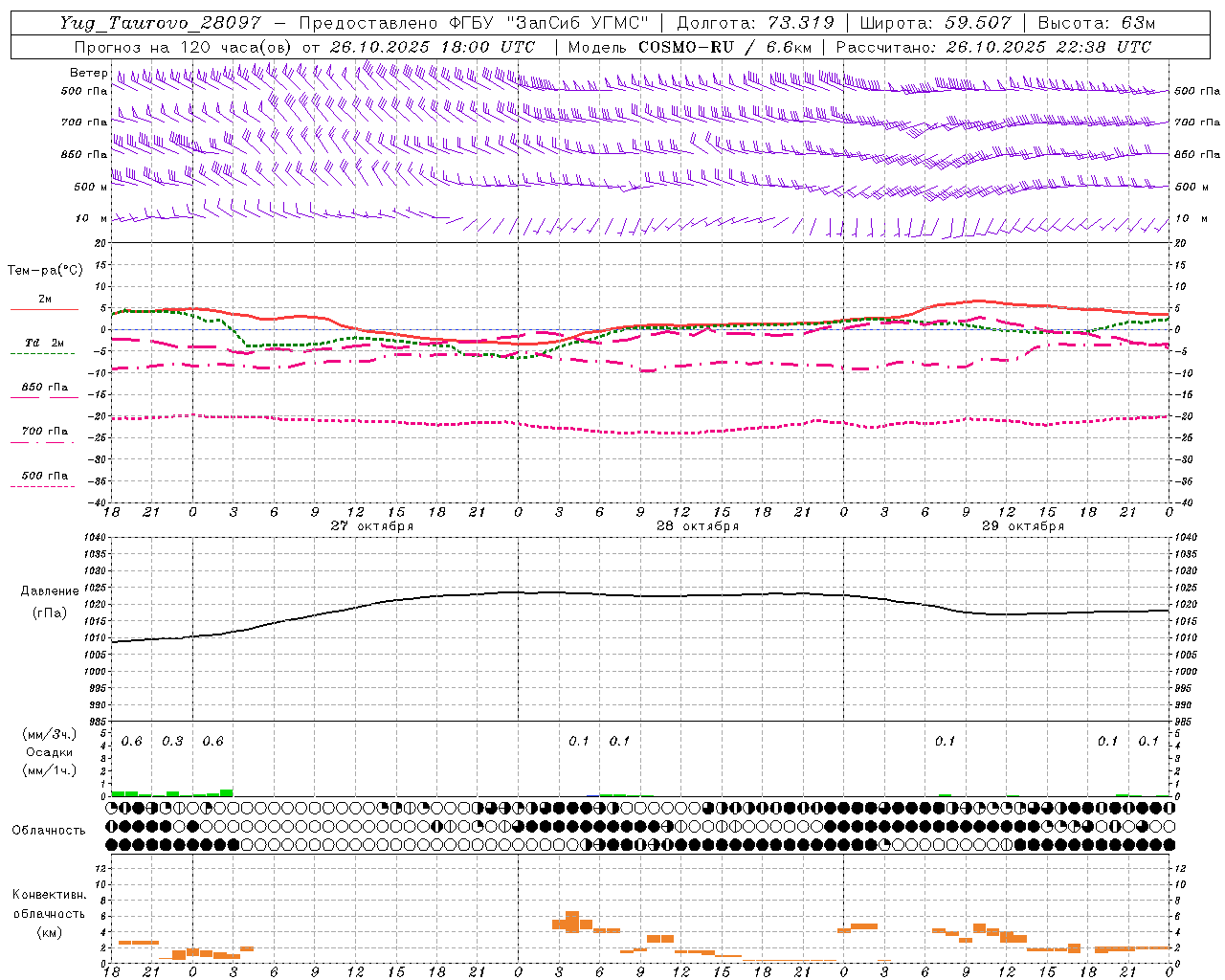The image size is (1225, 980).
Task: Click the 850 гПа temperature legend entry
Action: [x=45, y=388]
